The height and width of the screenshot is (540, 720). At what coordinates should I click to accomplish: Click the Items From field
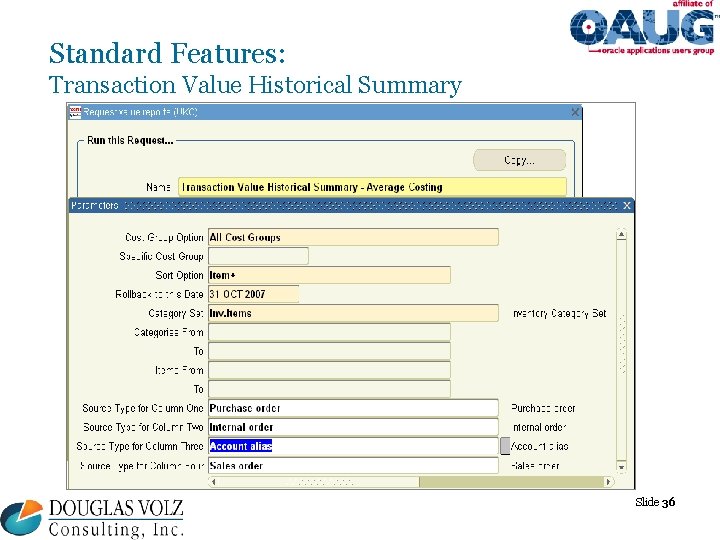(x=329, y=370)
